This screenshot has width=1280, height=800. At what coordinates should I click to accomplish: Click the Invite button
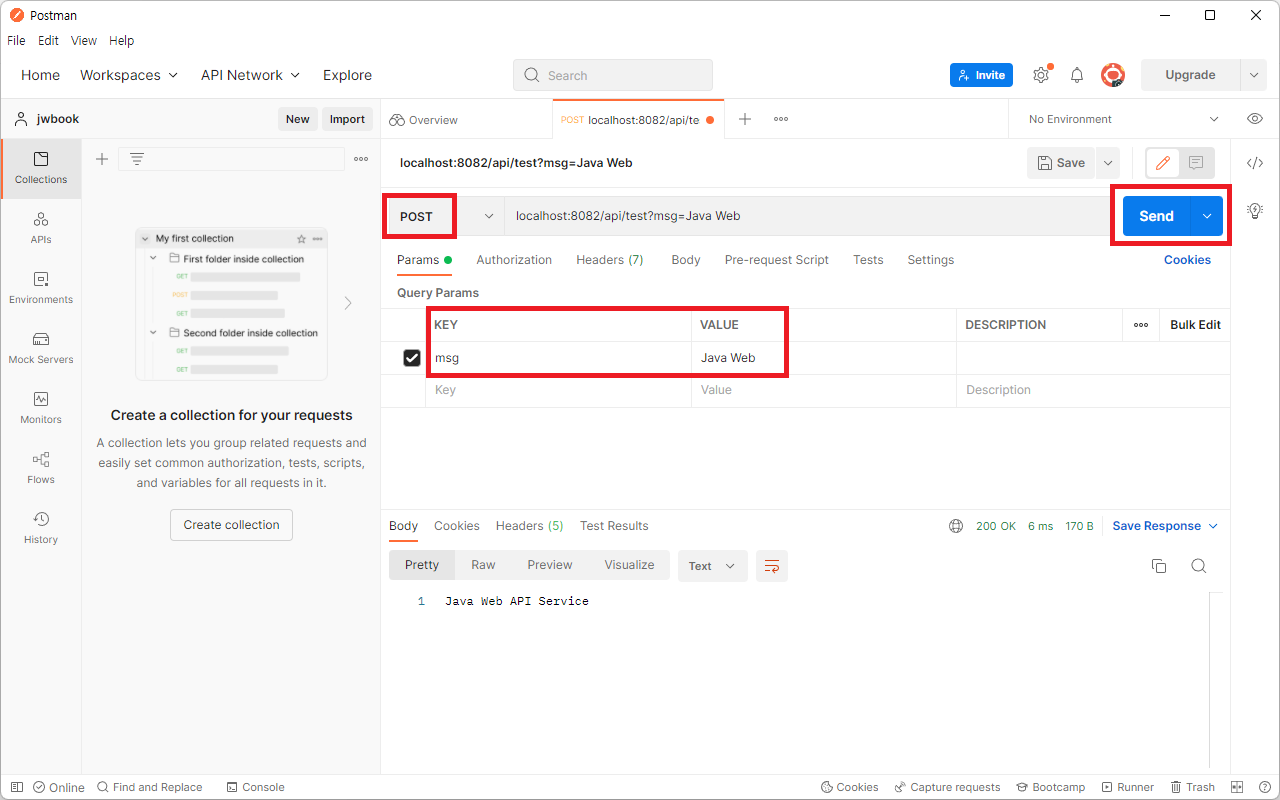(981, 75)
